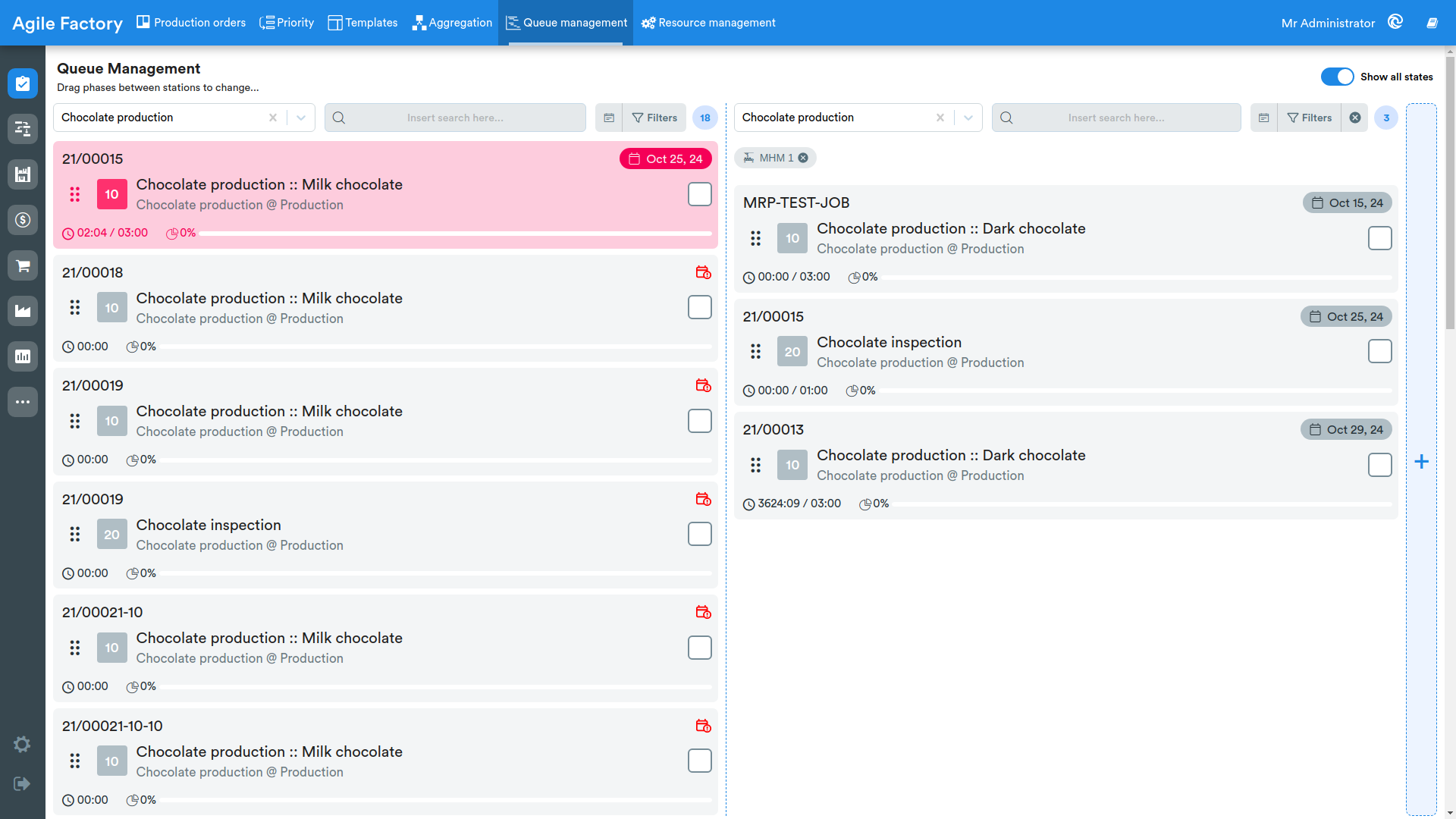Select checkbox on 21/00019 Chocolate inspection
The height and width of the screenshot is (819, 1456).
click(700, 534)
